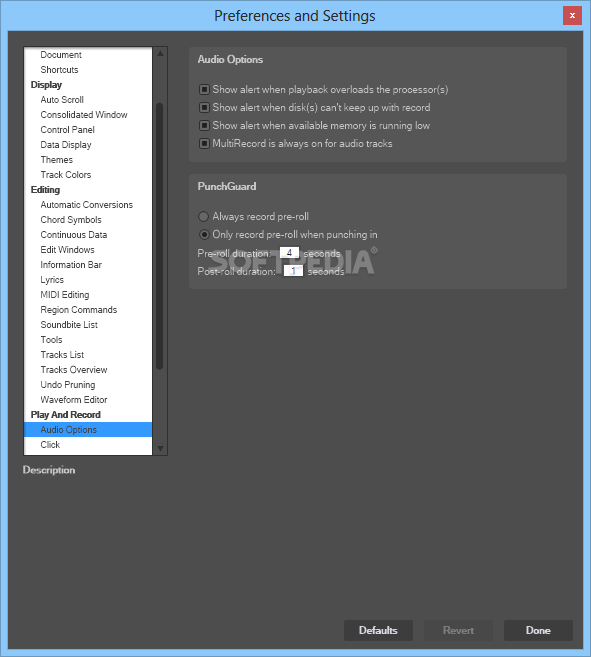Click the category list scroll up arrow
This screenshot has height=657, width=591.
[x=160, y=54]
